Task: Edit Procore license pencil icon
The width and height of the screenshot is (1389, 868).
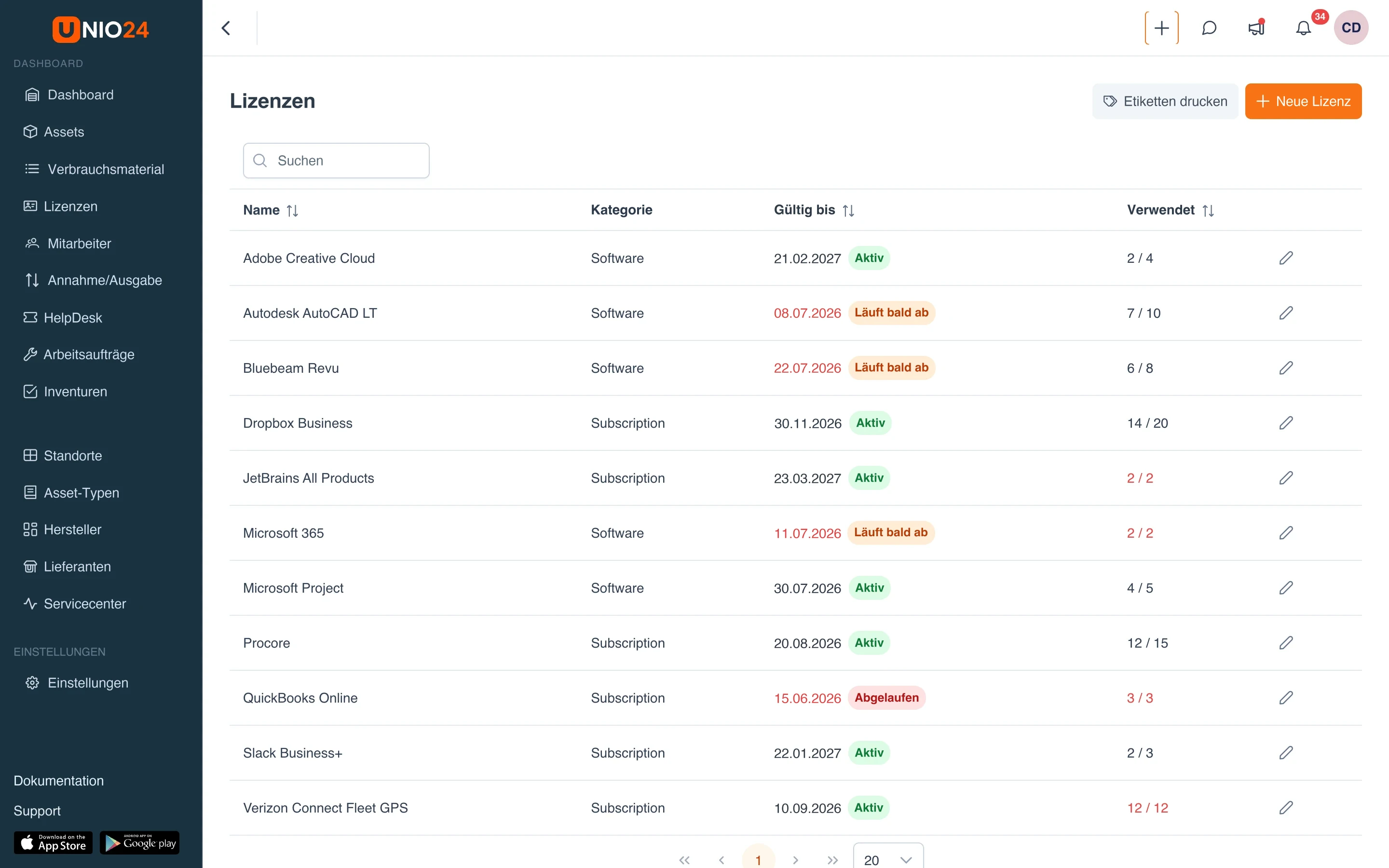Action: pos(1286,643)
